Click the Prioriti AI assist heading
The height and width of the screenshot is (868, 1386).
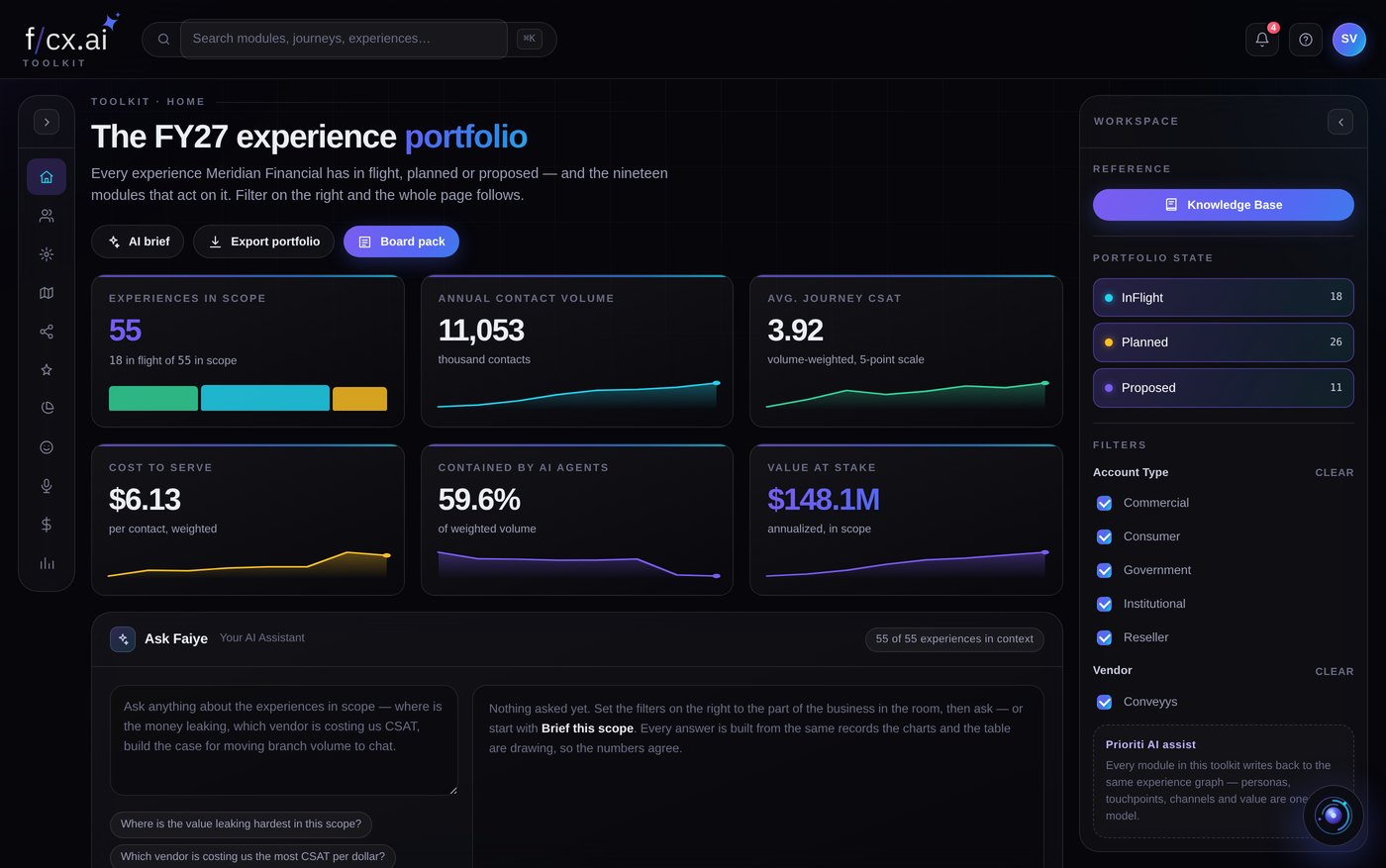(x=1150, y=745)
